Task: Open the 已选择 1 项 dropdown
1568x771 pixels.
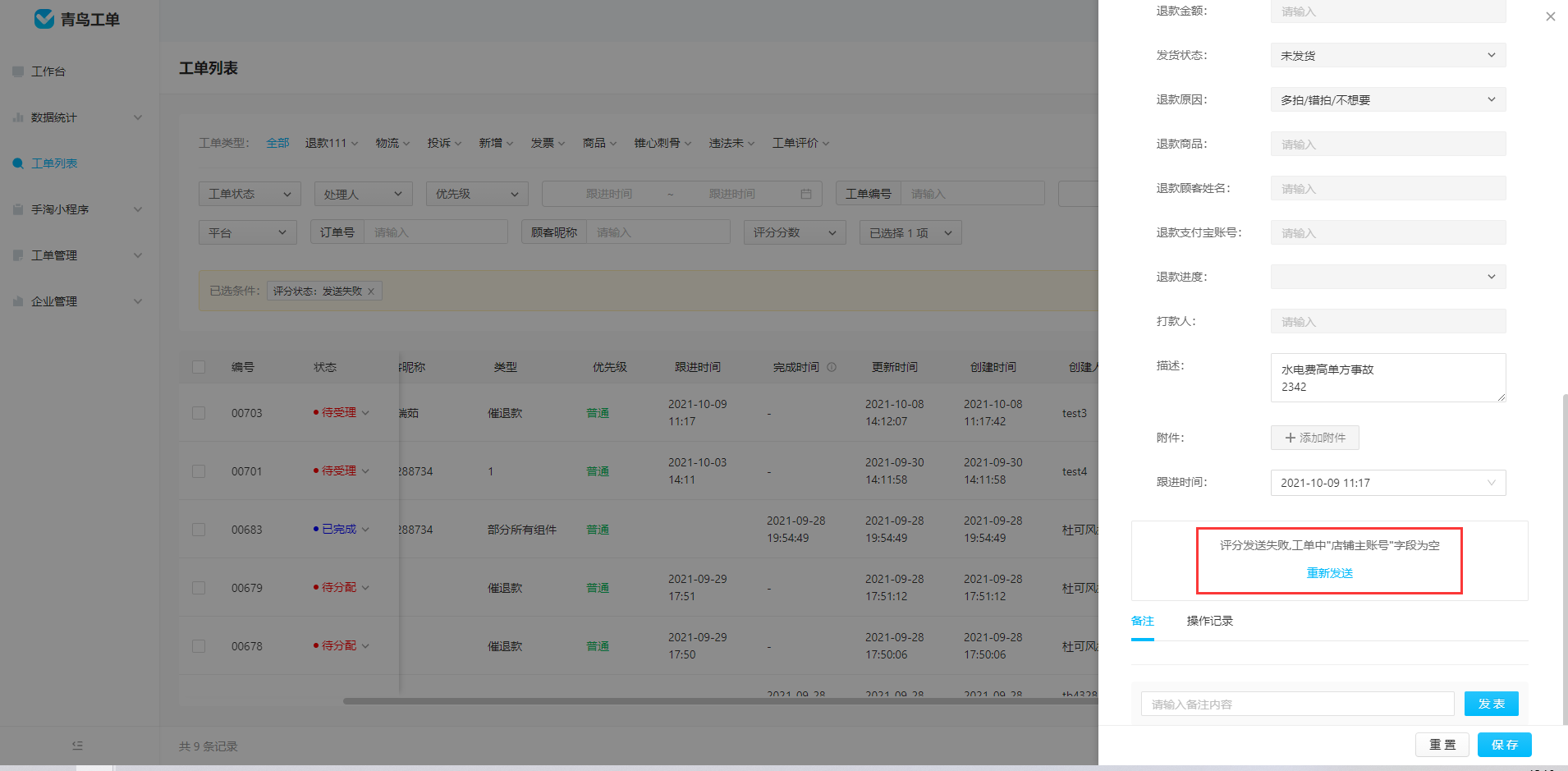Action: point(910,232)
